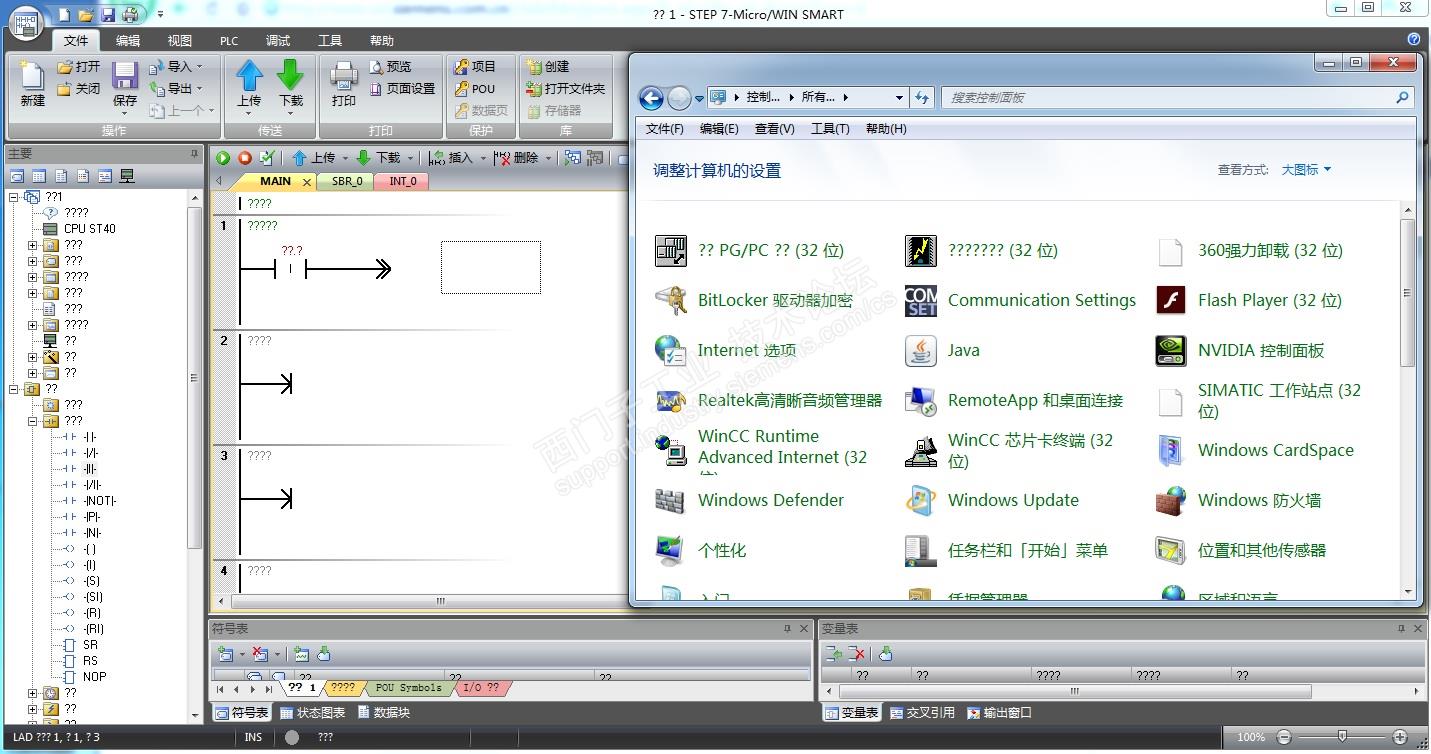Open 页面设置 page setup in the ribbon
The width and height of the screenshot is (1431, 754).
402,89
